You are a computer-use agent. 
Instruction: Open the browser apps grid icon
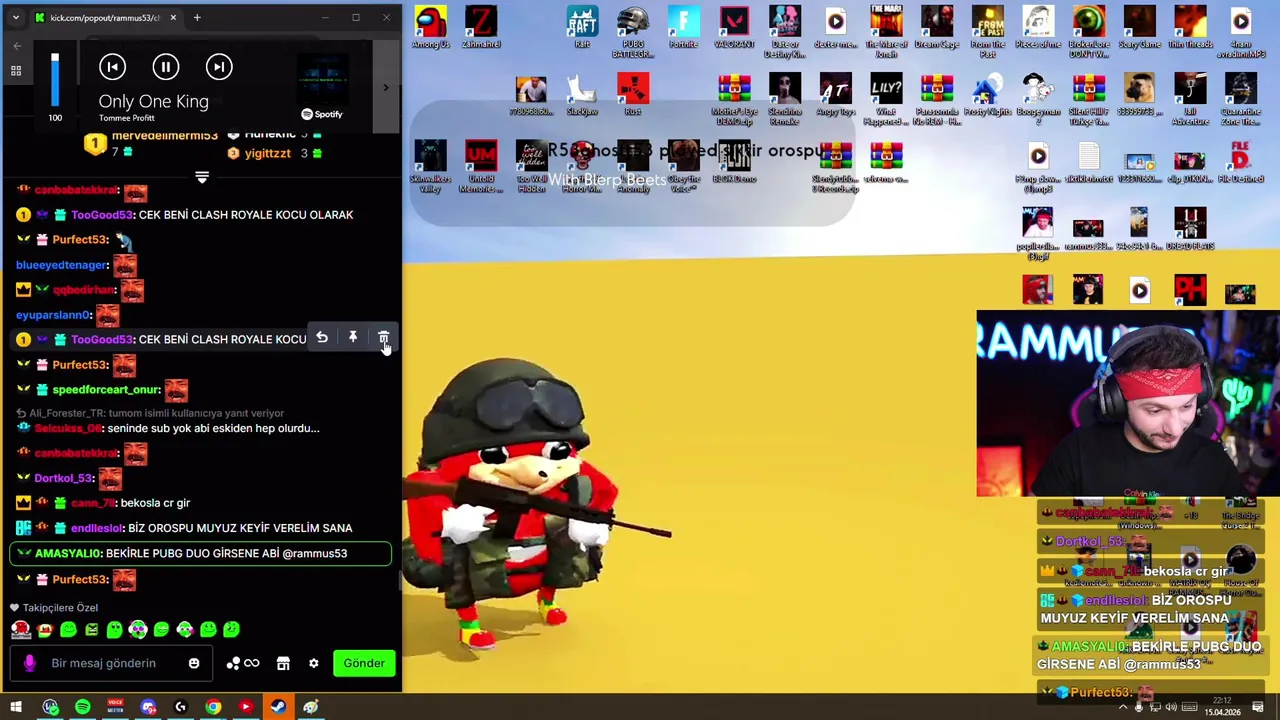pos(16,71)
